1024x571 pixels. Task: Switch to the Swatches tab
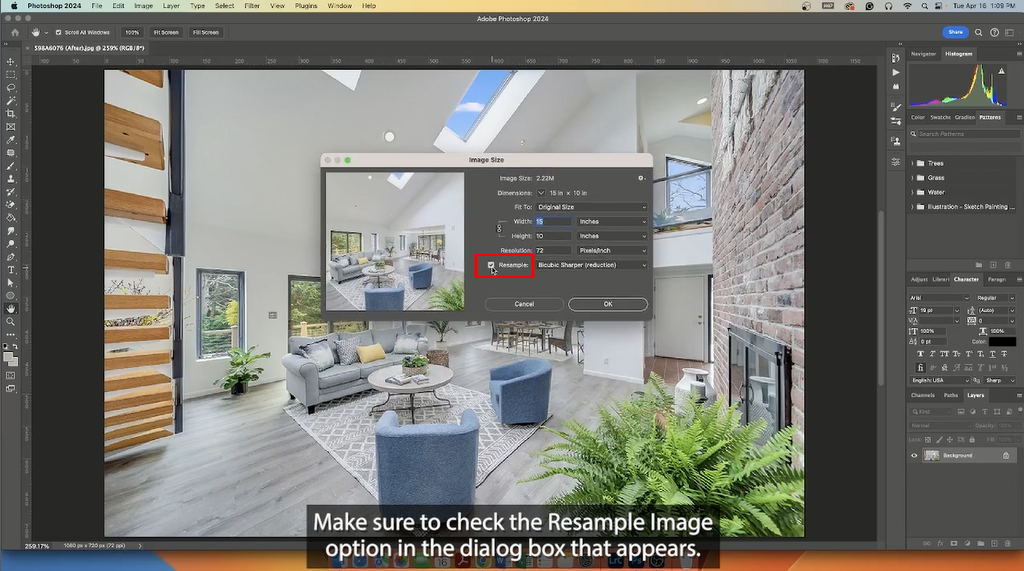pyautogui.click(x=940, y=118)
